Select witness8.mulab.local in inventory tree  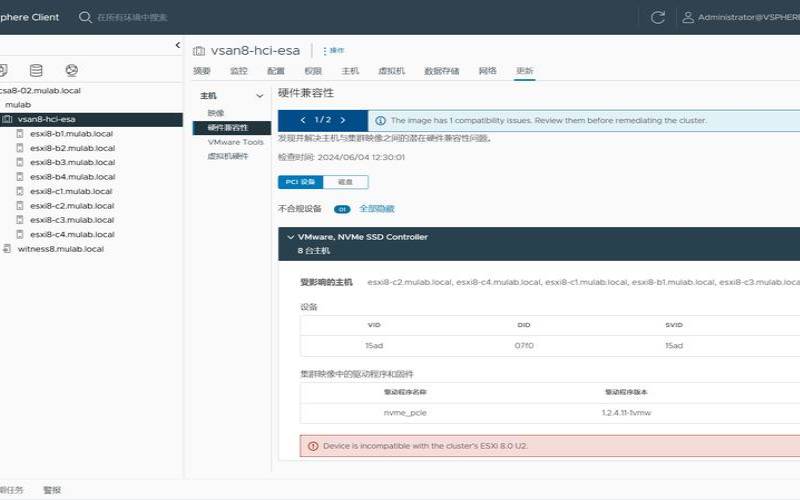[x=60, y=249]
